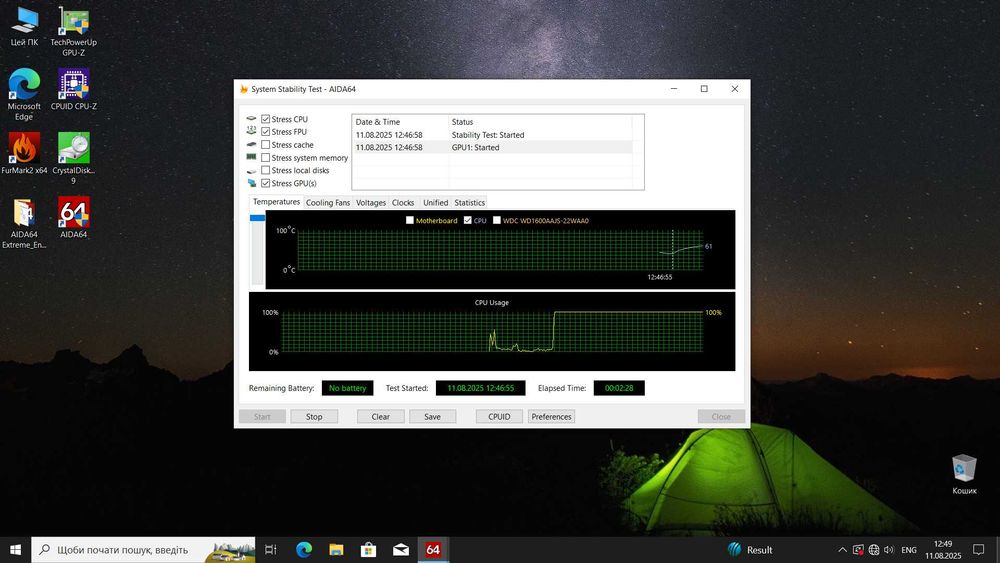
Task: Uncheck Stress GPU(s) option
Action: coord(266,183)
